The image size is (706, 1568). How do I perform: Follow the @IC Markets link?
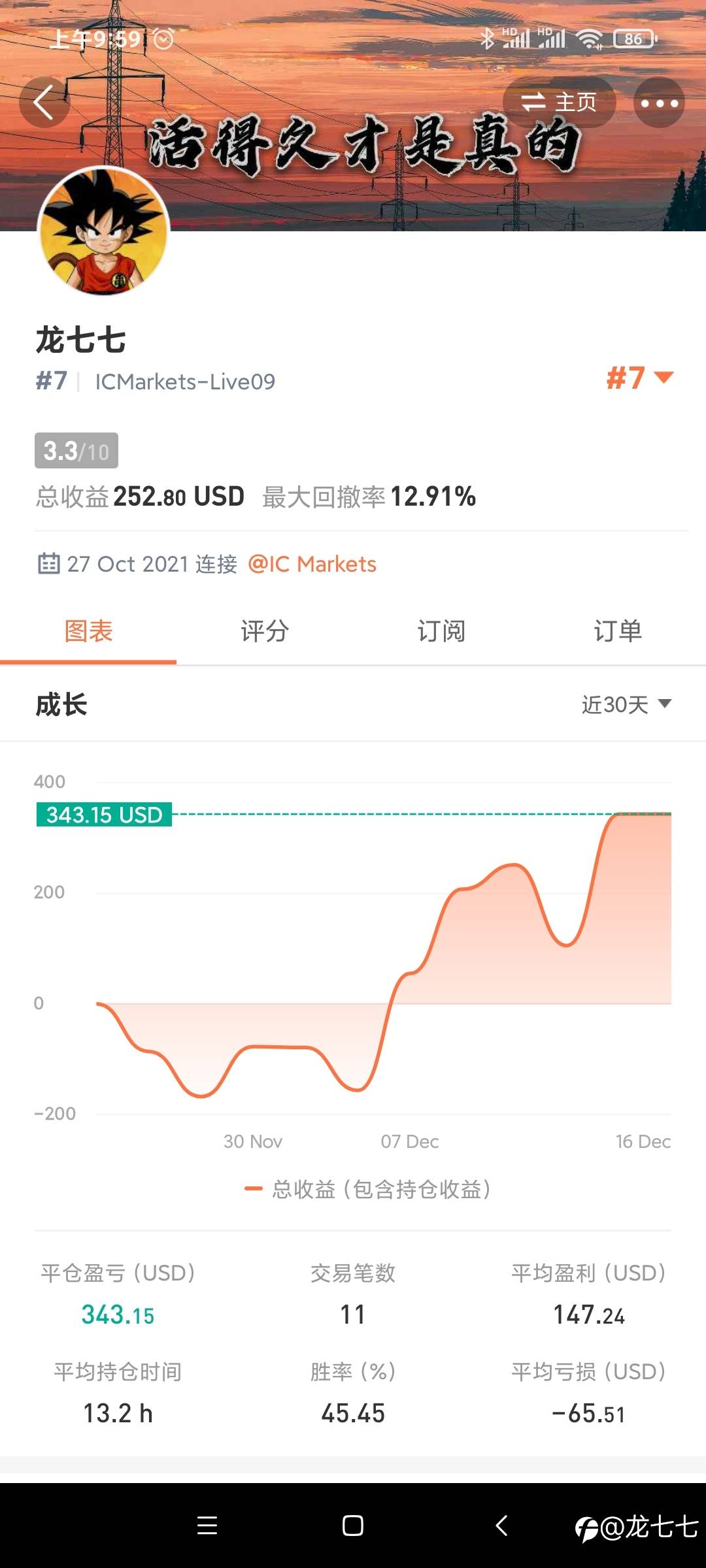pyautogui.click(x=312, y=564)
